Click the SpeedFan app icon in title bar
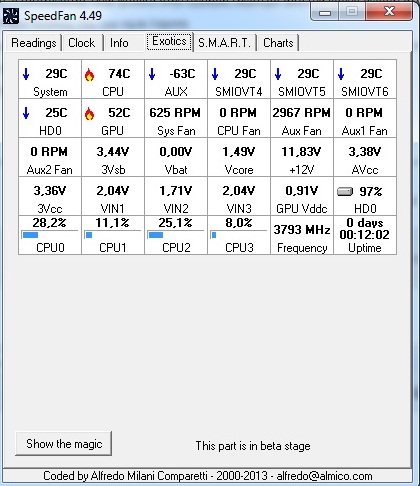 point(11,16)
